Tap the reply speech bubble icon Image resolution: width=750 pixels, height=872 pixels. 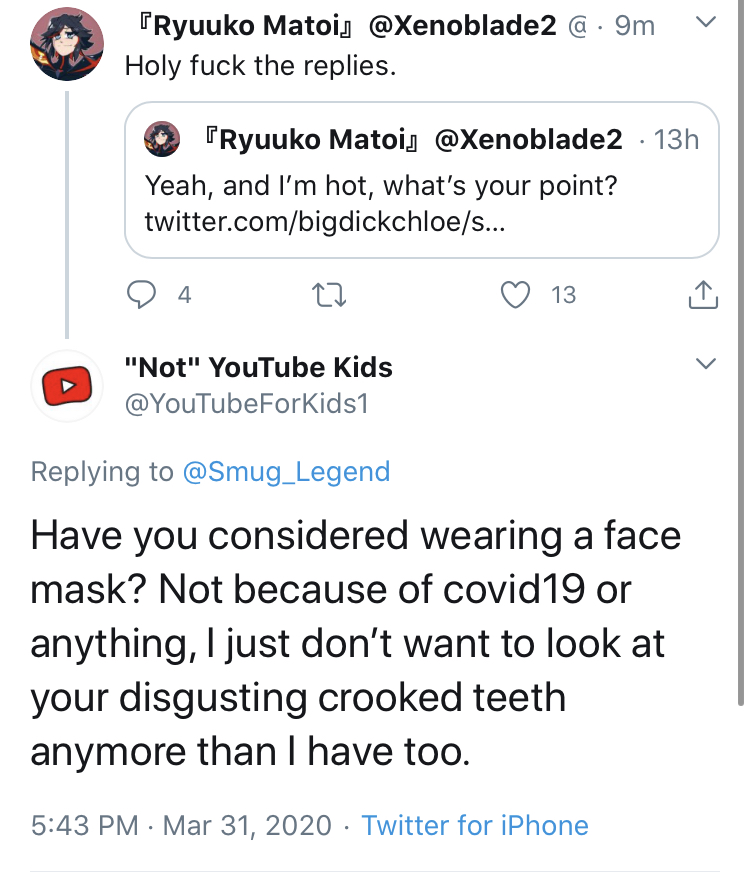click(x=141, y=294)
